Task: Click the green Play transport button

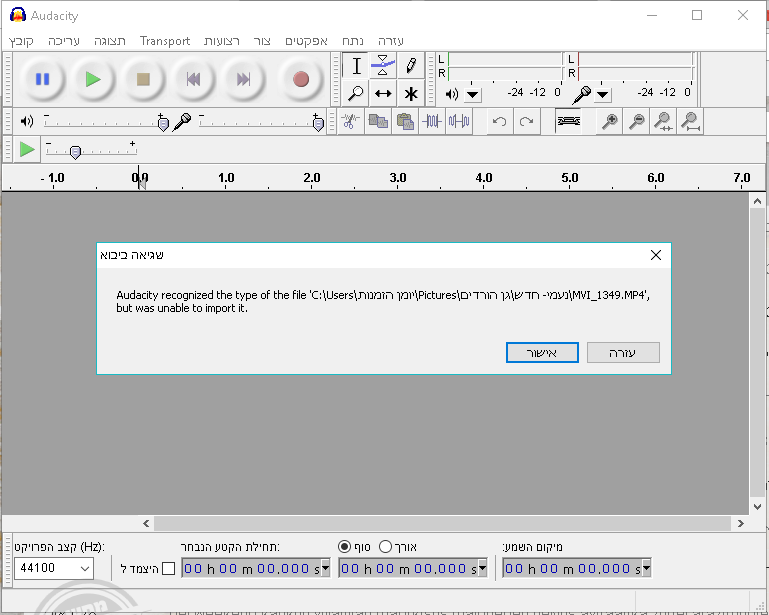Action: [x=93, y=79]
